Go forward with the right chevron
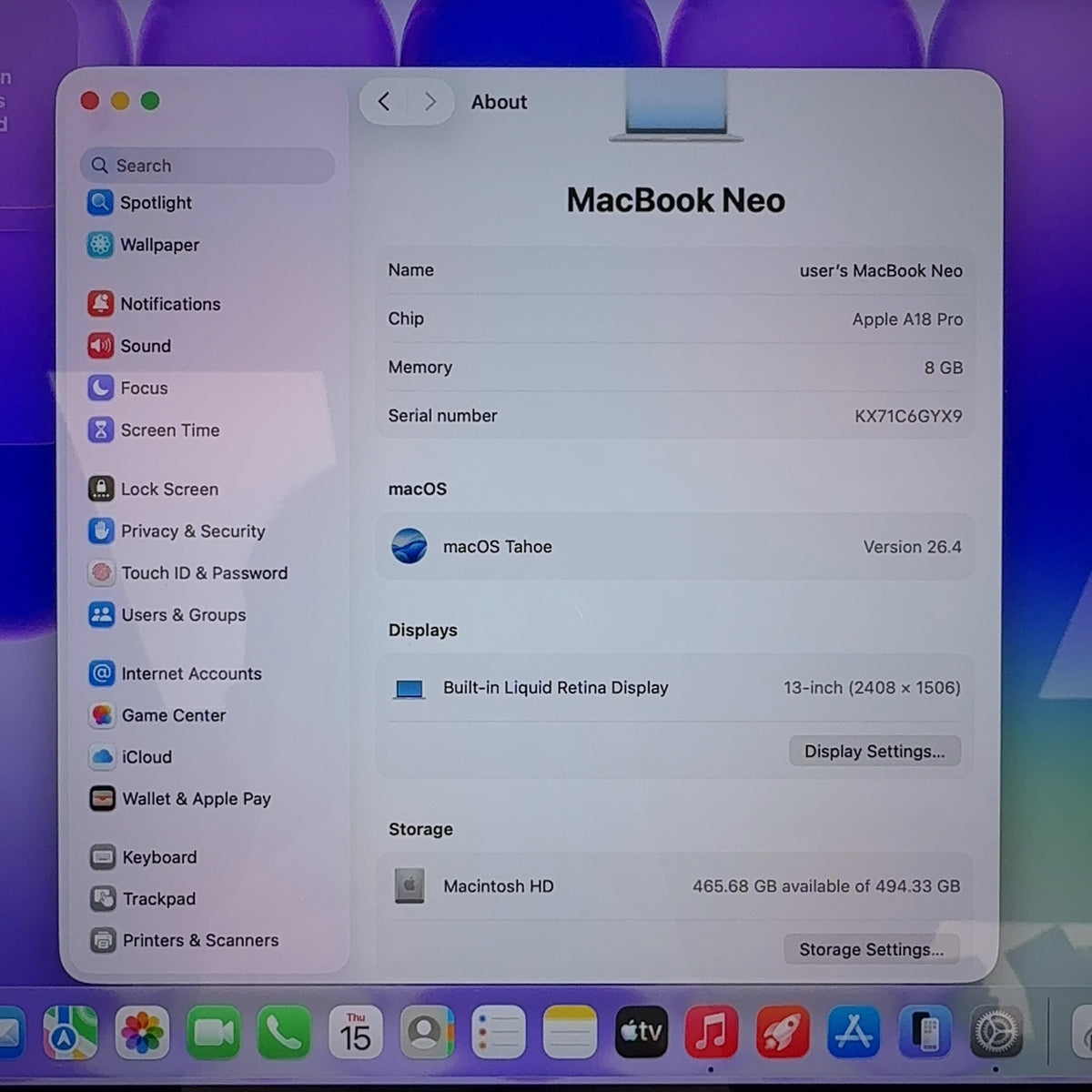The width and height of the screenshot is (1092, 1092). coord(430,102)
